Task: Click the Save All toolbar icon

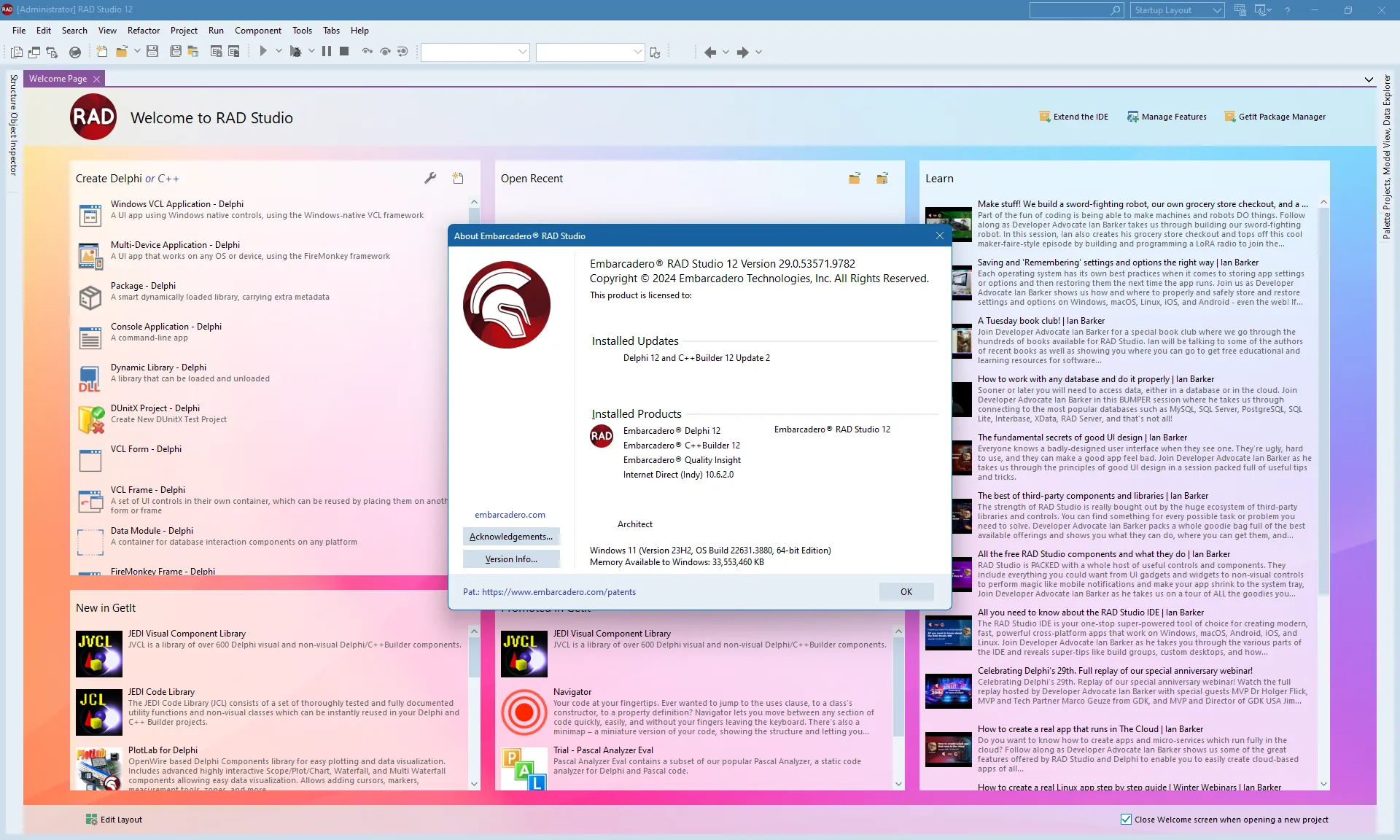Action: click(176, 52)
